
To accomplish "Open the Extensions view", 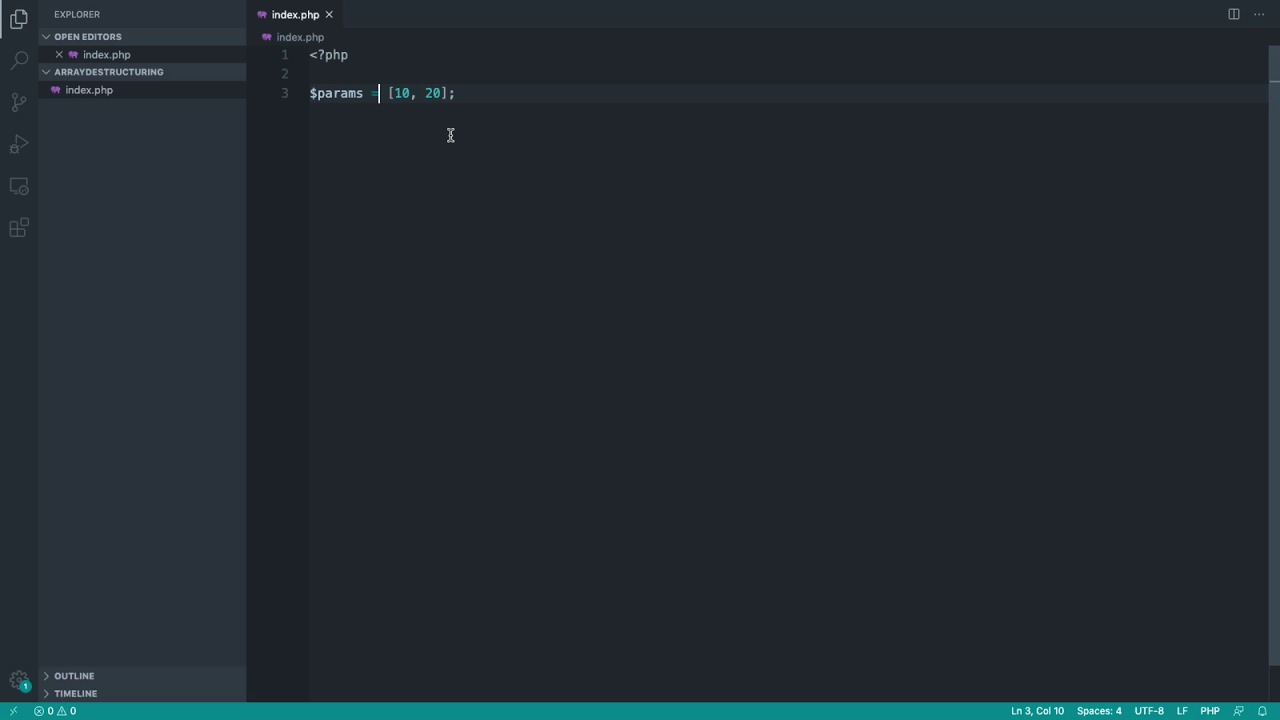I will (19, 228).
